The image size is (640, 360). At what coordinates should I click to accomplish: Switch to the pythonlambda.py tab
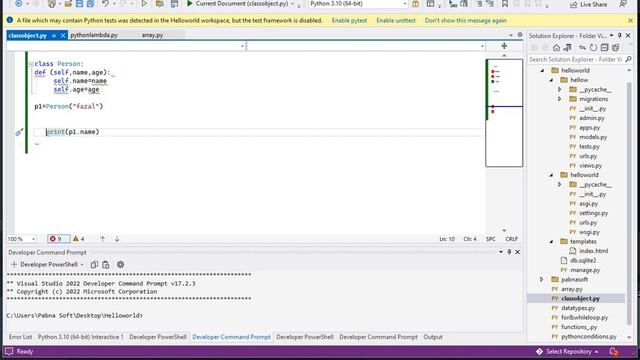coord(94,35)
